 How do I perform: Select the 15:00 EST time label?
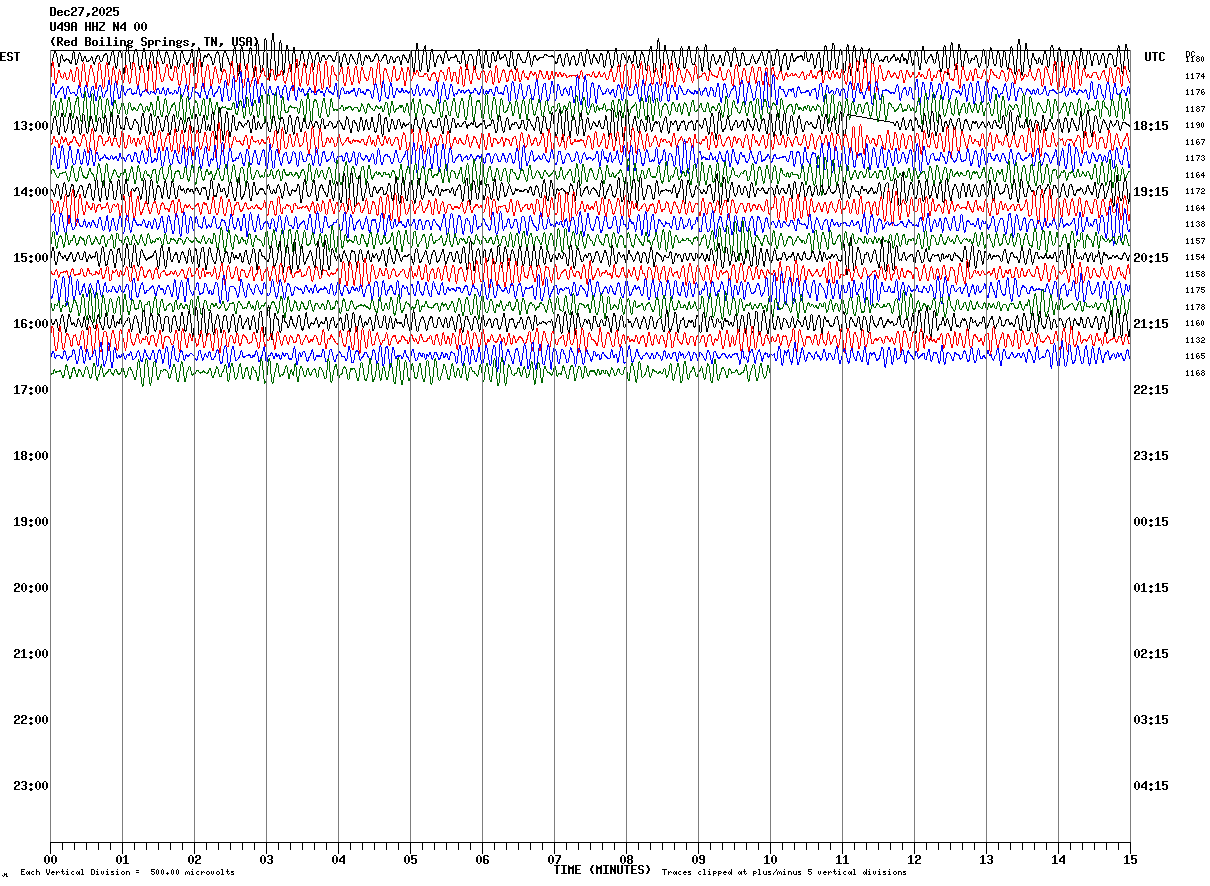(31, 258)
